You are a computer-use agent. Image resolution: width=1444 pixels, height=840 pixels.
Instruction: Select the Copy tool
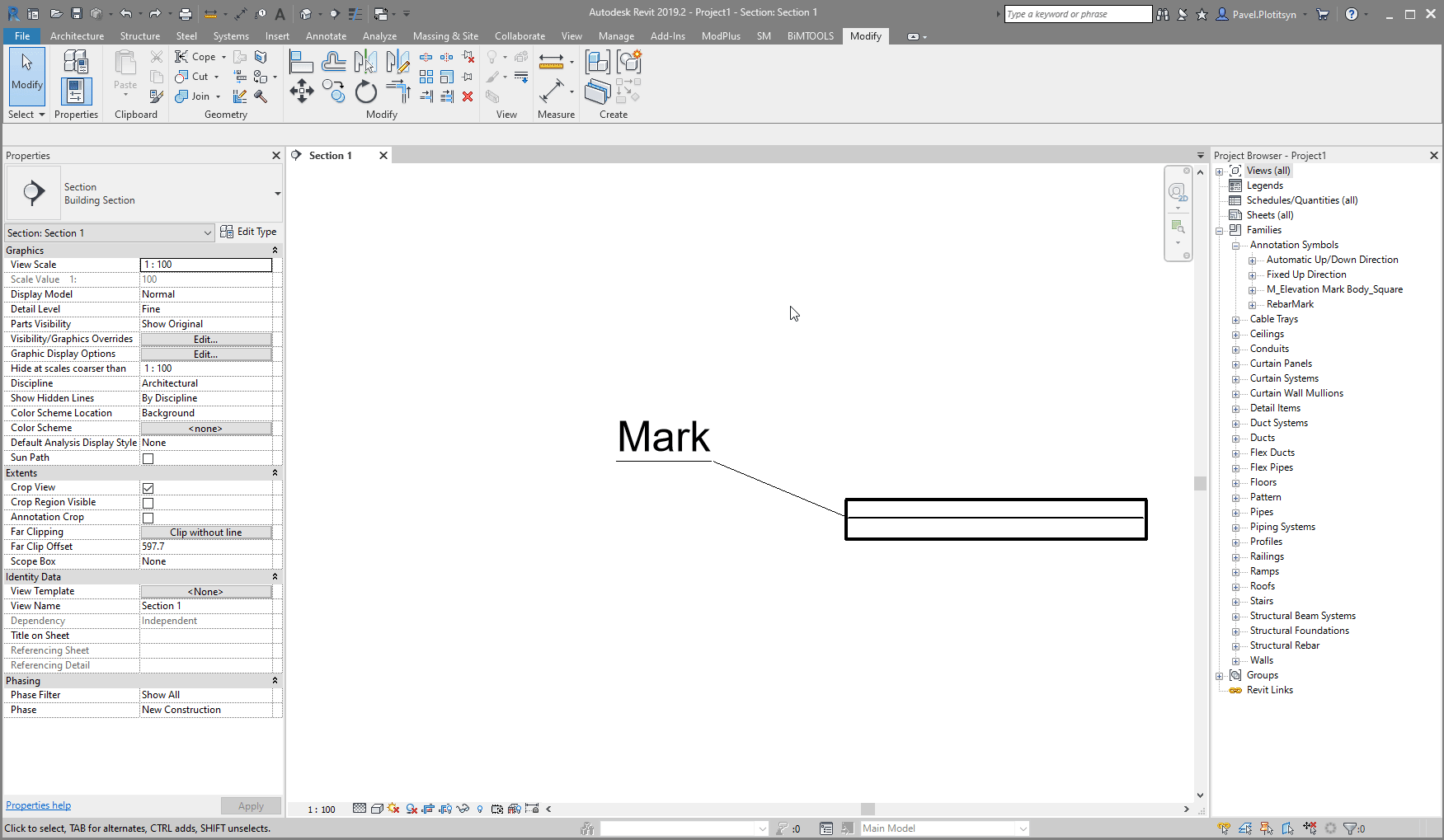point(334,92)
